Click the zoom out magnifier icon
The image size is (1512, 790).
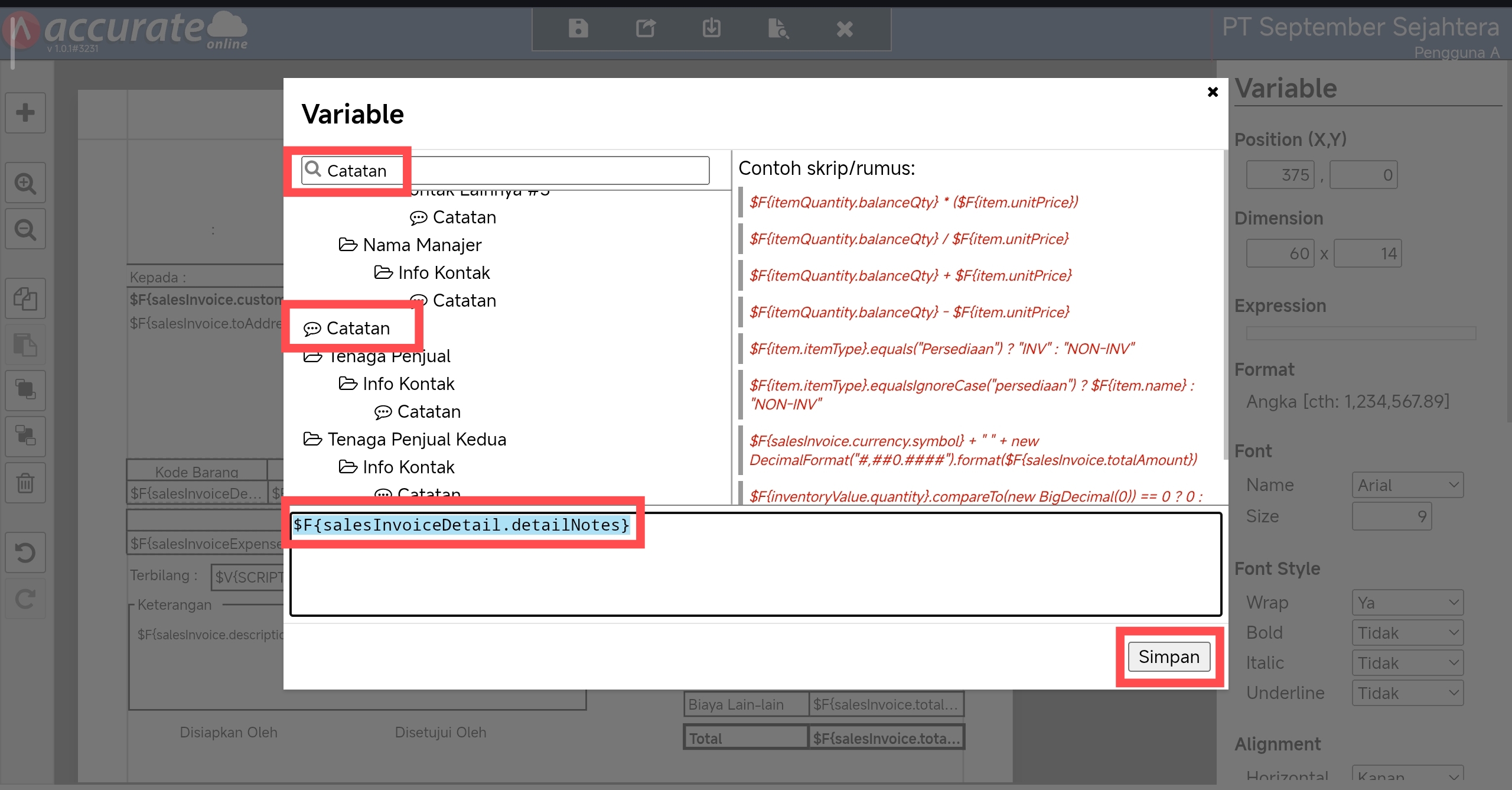pyautogui.click(x=25, y=229)
